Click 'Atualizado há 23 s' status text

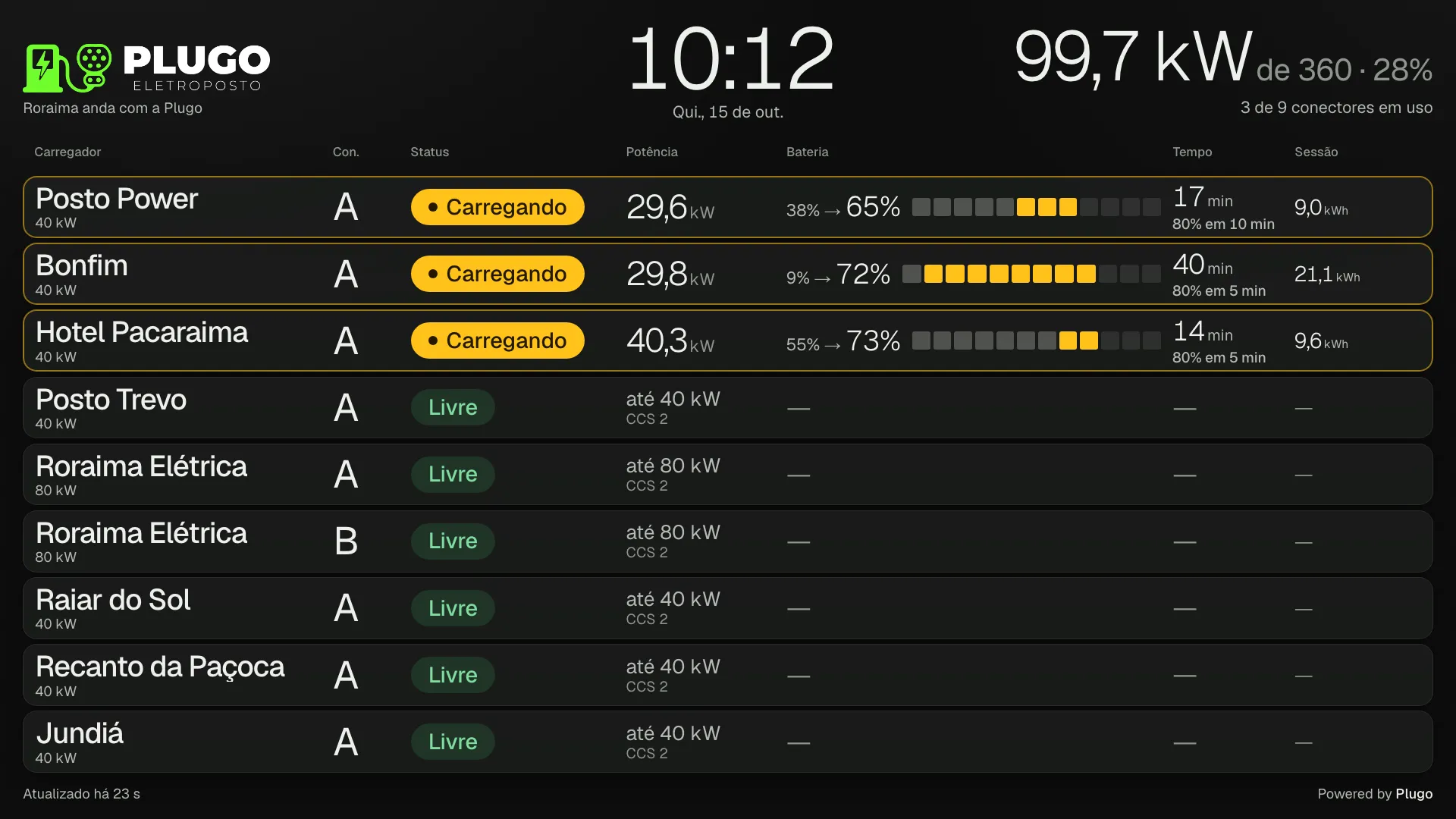coord(81,794)
